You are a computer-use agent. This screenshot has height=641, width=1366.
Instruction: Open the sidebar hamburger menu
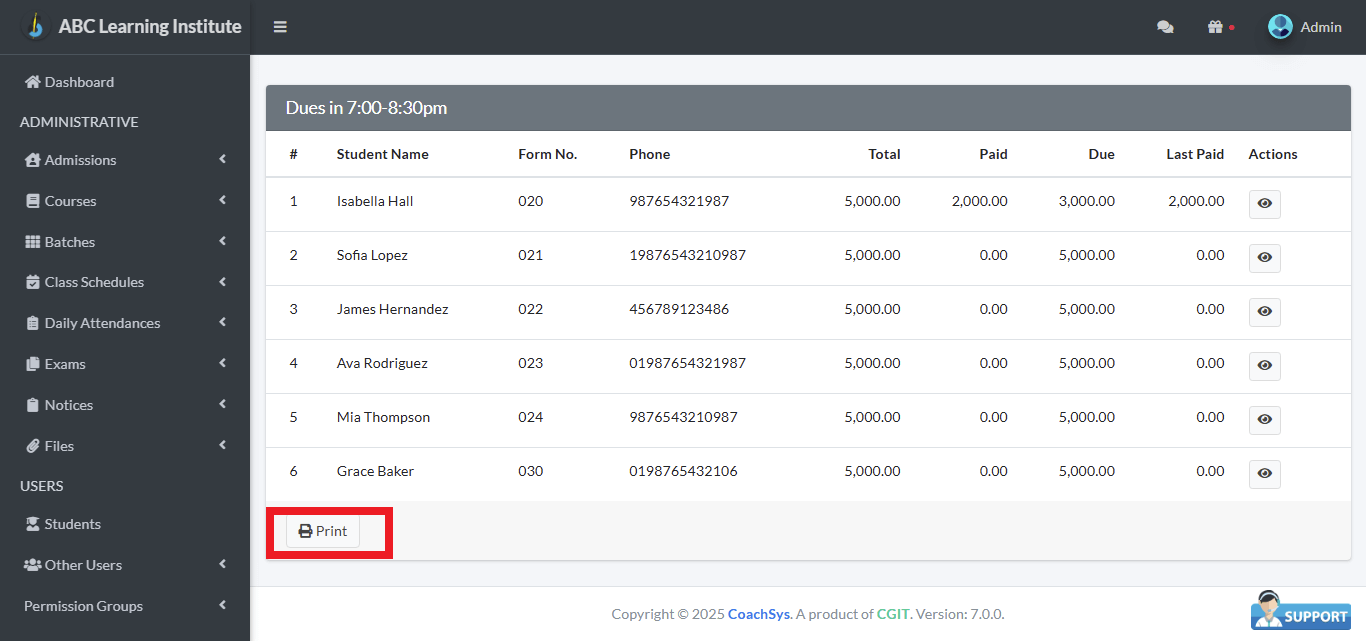click(x=280, y=27)
